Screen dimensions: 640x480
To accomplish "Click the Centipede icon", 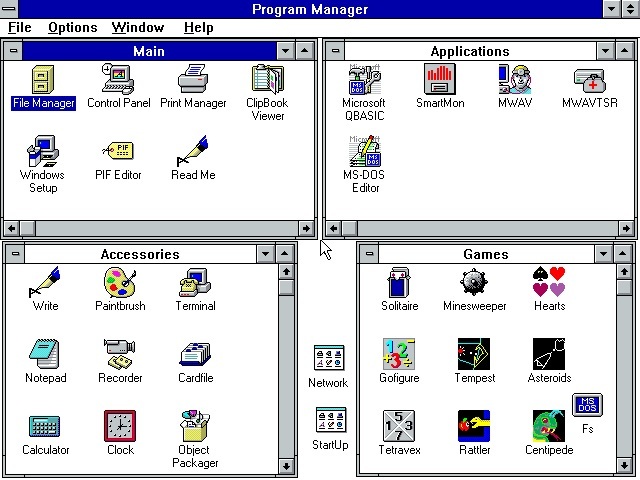I will click(x=549, y=426).
